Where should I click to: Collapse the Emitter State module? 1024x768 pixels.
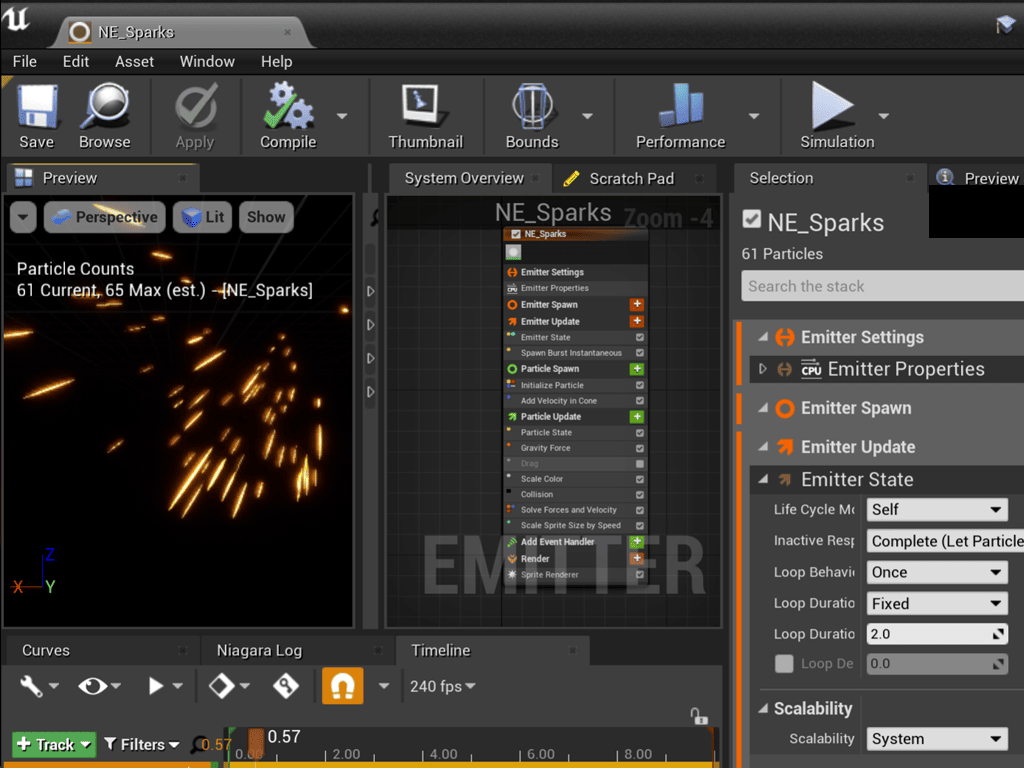tap(763, 479)
